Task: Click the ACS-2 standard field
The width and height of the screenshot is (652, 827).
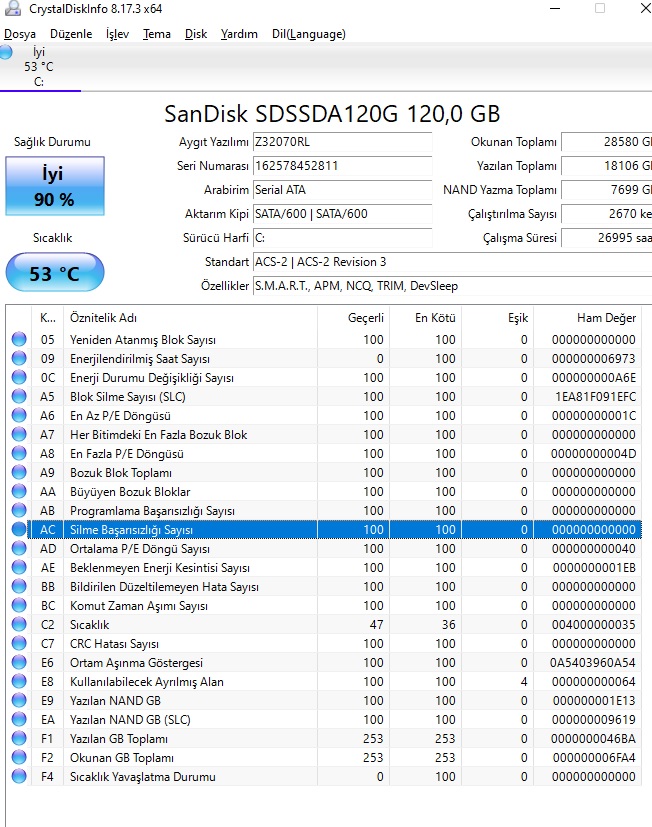Action: pyautogui.click(x=453, y=262)
